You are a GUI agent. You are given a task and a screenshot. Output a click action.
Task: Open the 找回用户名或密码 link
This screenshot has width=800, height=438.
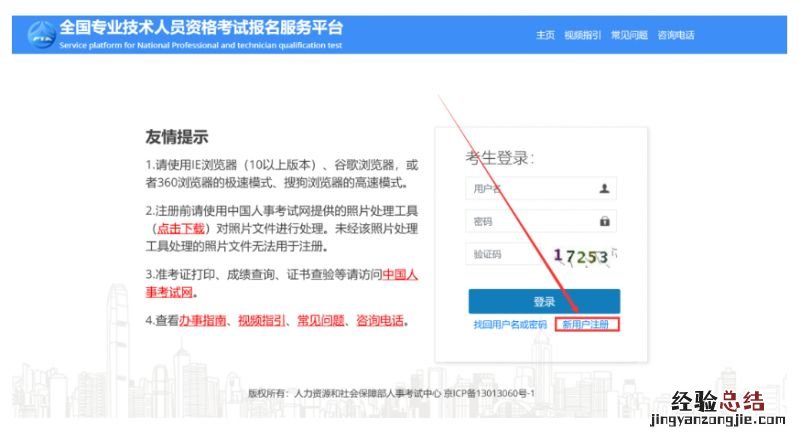pyautogui.click(x=510, y=324)
